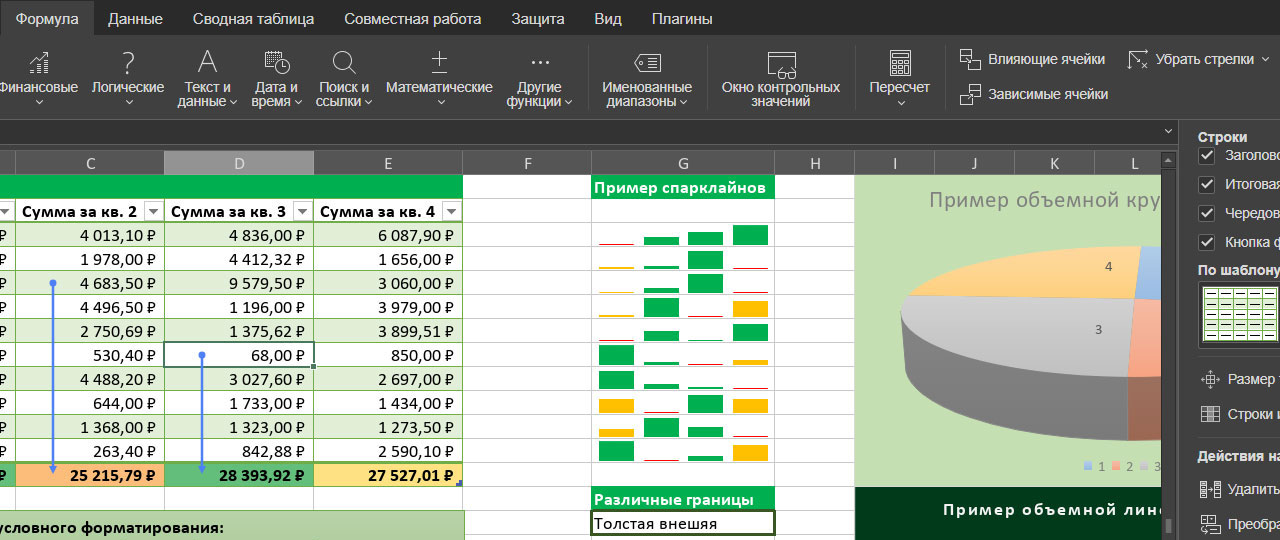Toggle the Заголовок row checkbox

1206,156
